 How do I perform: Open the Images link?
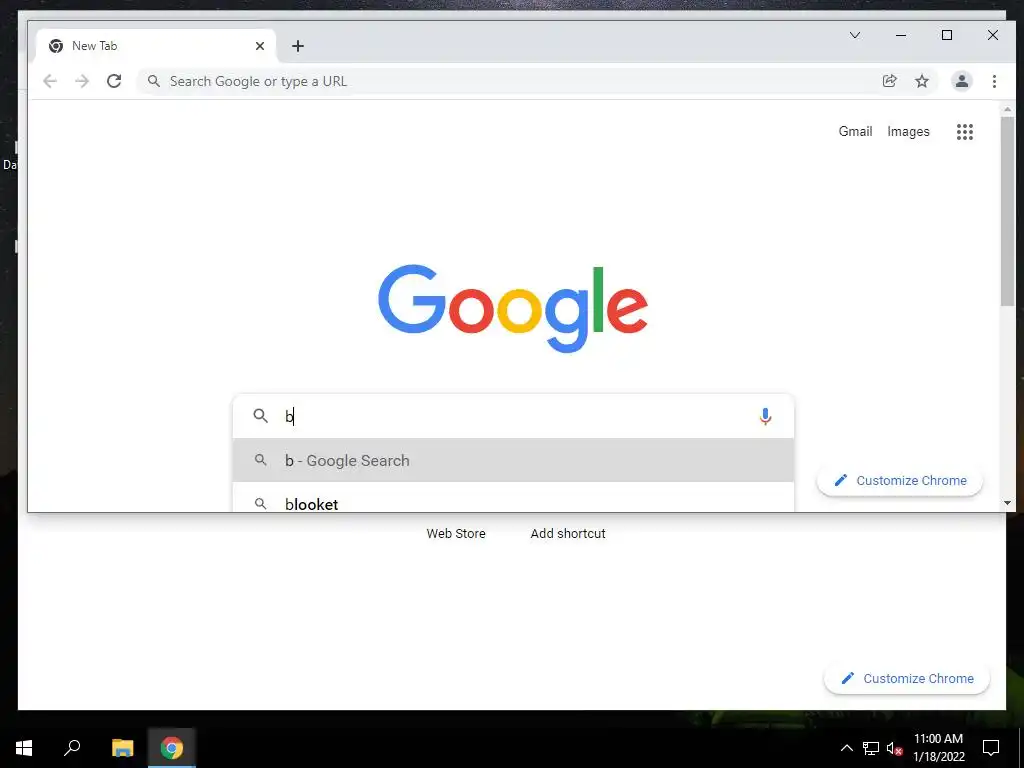(908, 132)
